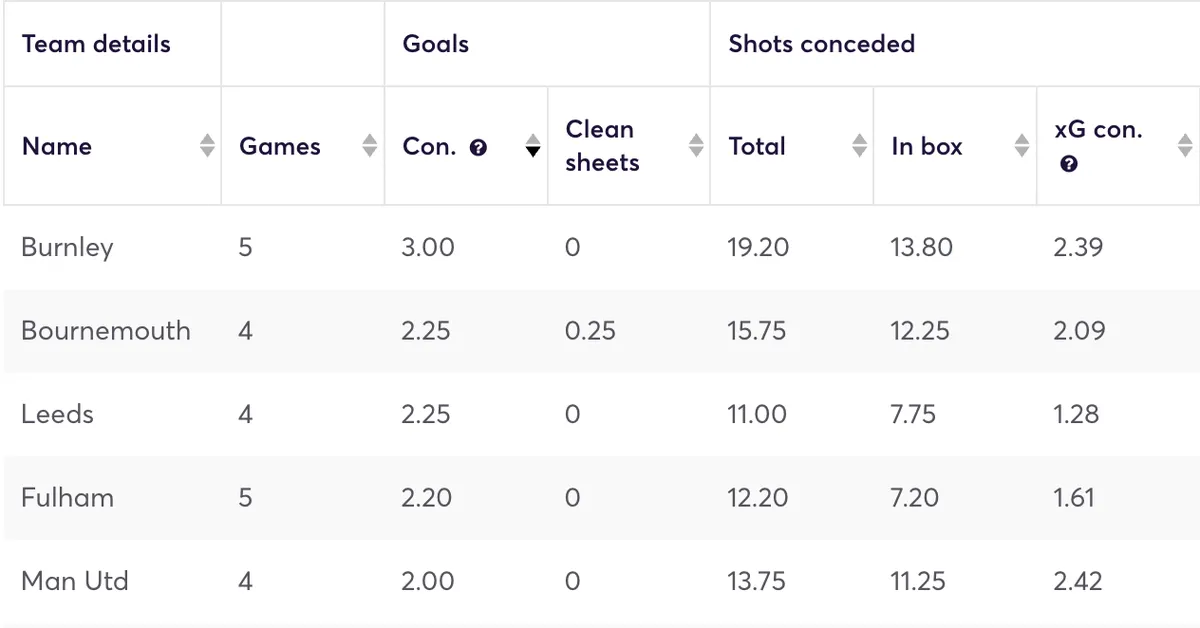The height and width of the screenshot is (628, 1200).
Task: Click the sort arrows beside Name
Action: tap(207, 146)
